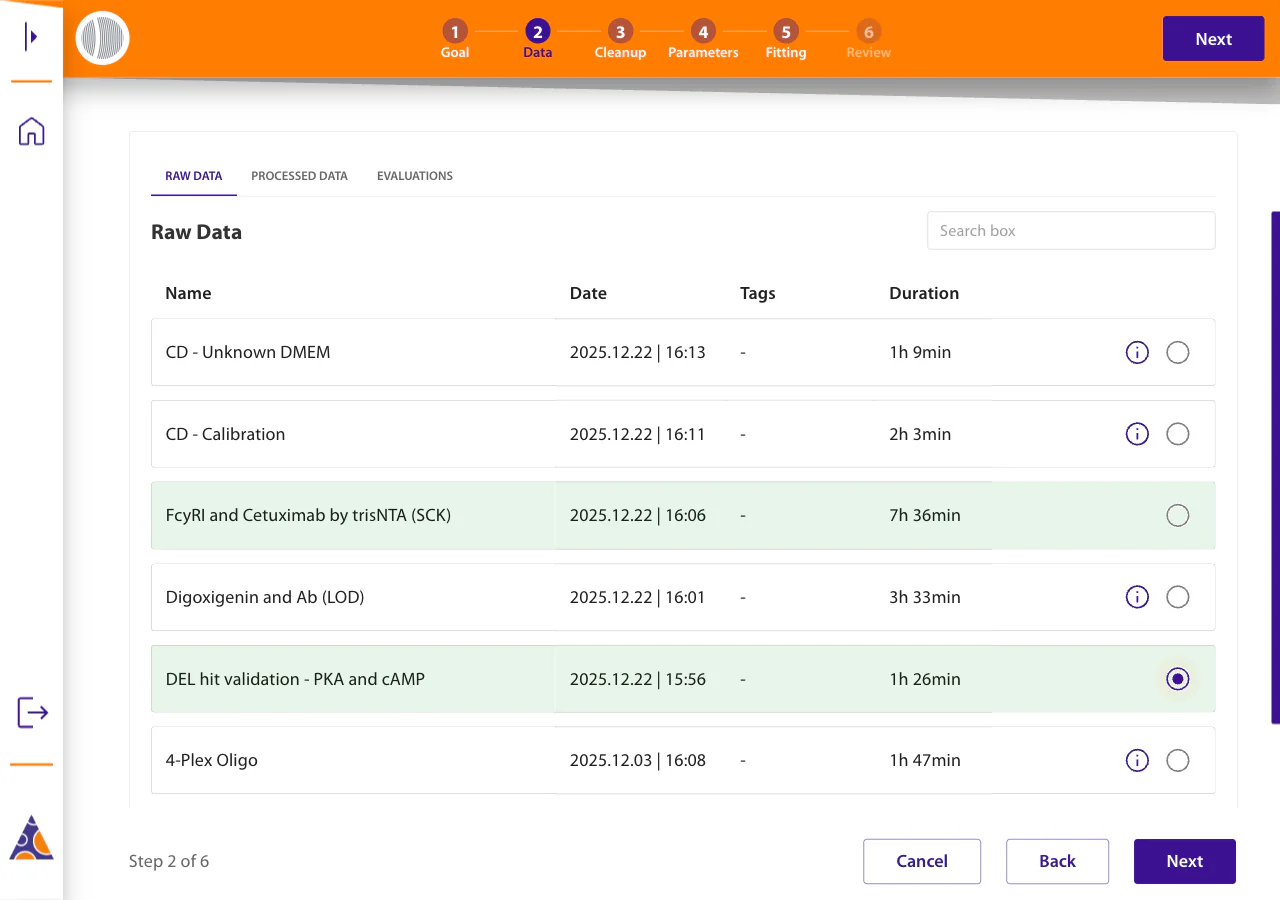1280x900 pixels.
Task: Sort by the Date column header
Action: (588, 293)
